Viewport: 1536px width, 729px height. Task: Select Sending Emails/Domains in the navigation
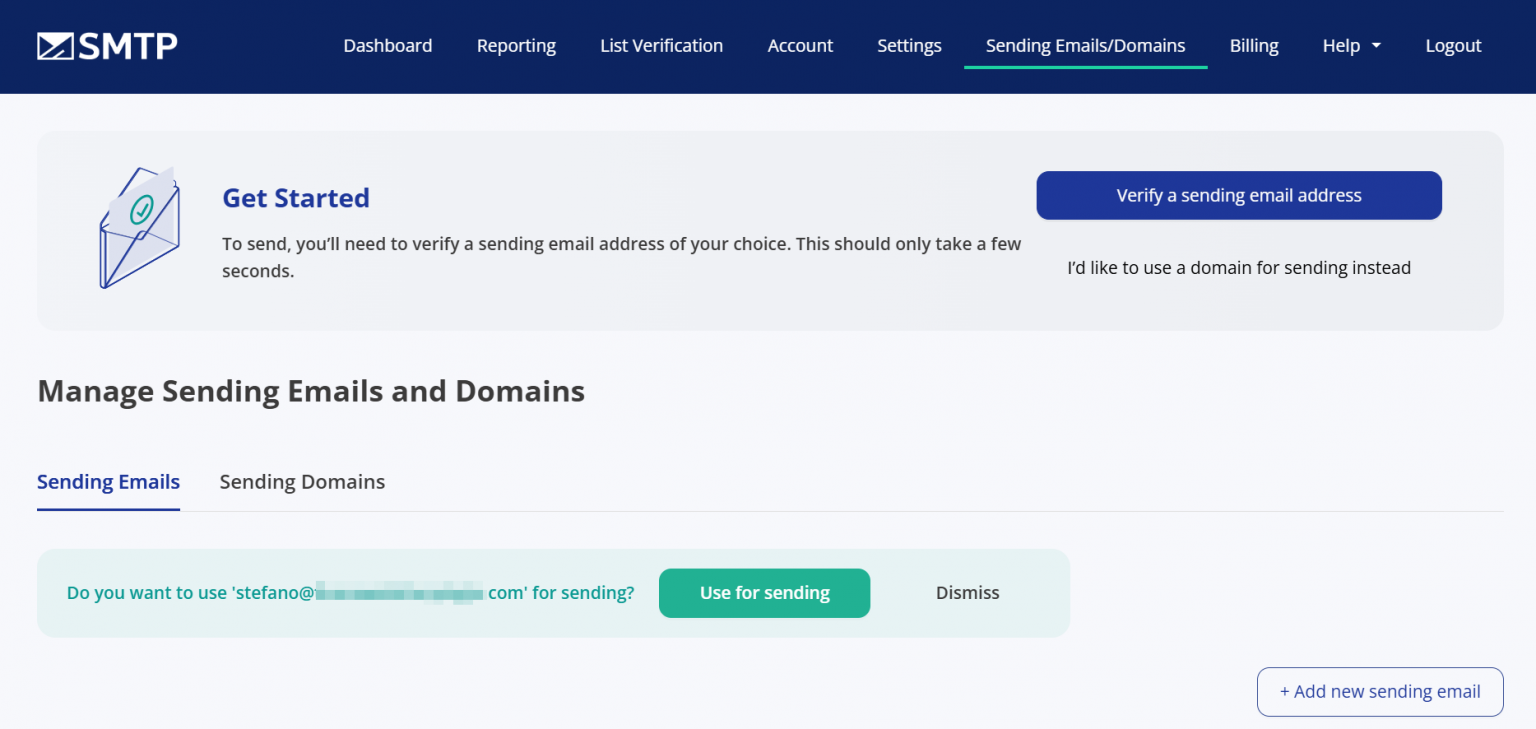point(1085,45)
